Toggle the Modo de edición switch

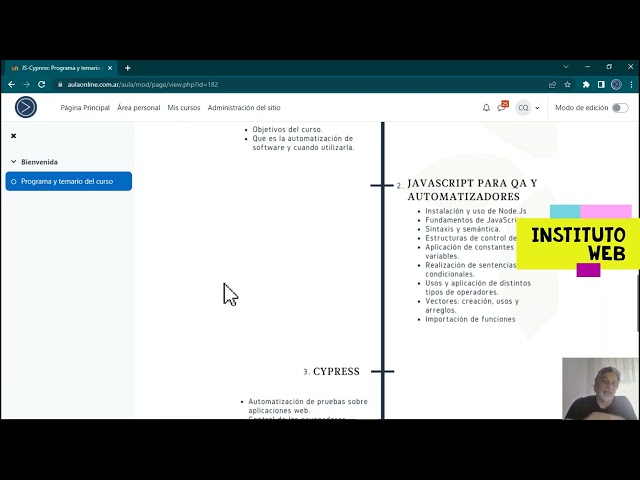point(620,108)
